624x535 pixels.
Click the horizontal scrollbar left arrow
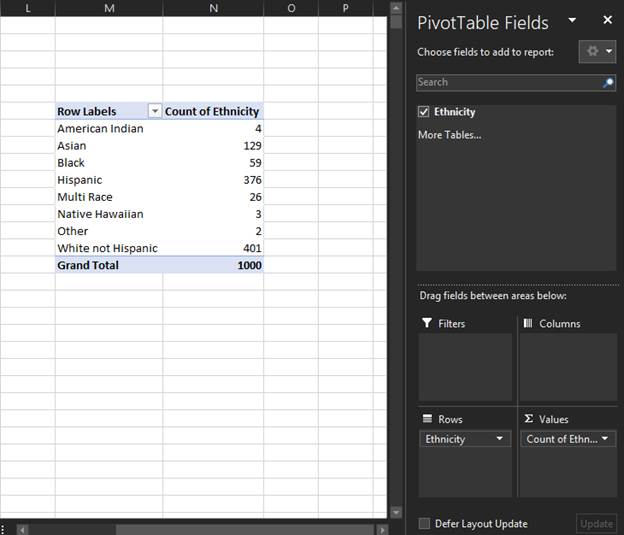click(x=22, y=530)
